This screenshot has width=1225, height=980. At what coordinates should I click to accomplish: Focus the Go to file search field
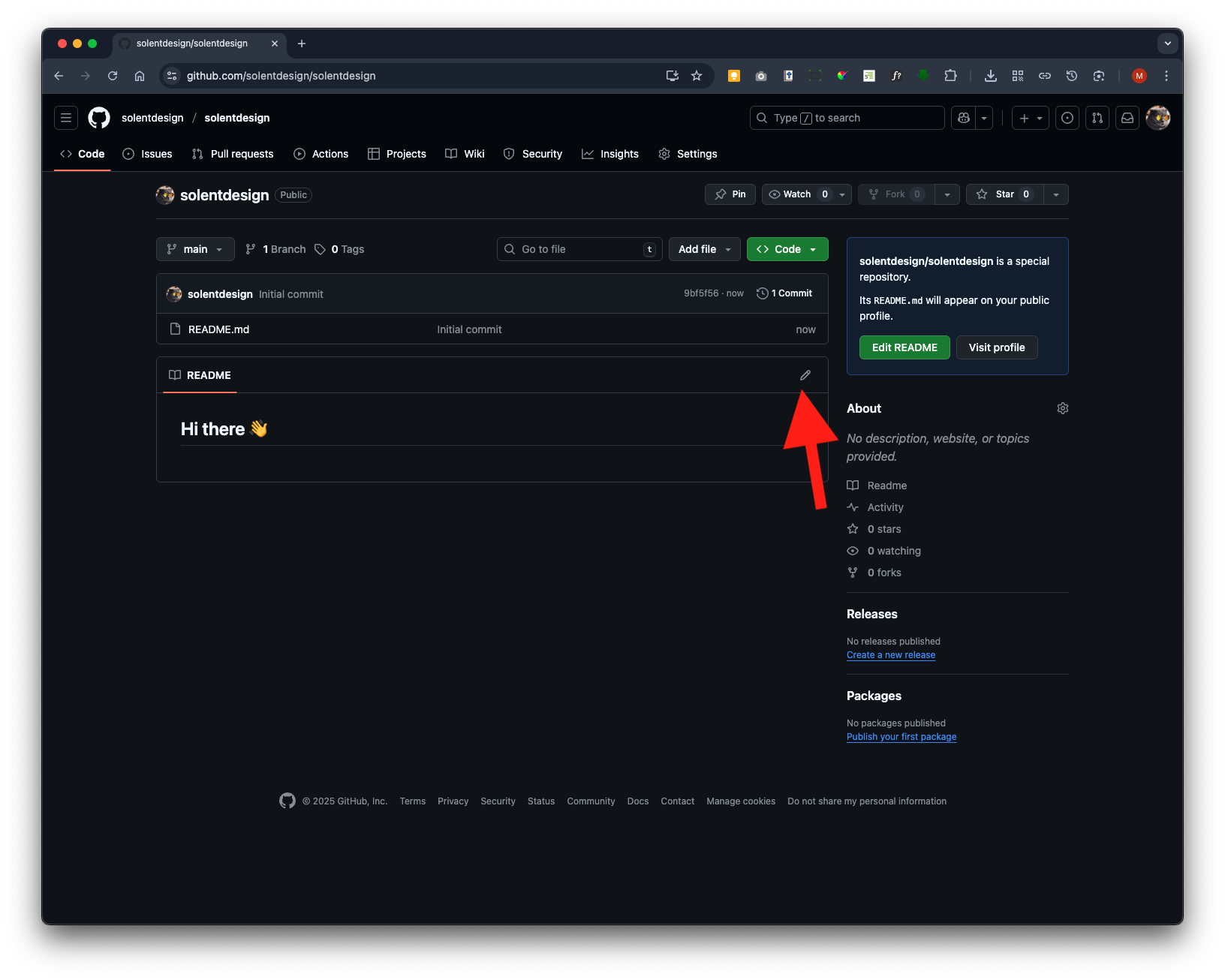coord(579,249)
